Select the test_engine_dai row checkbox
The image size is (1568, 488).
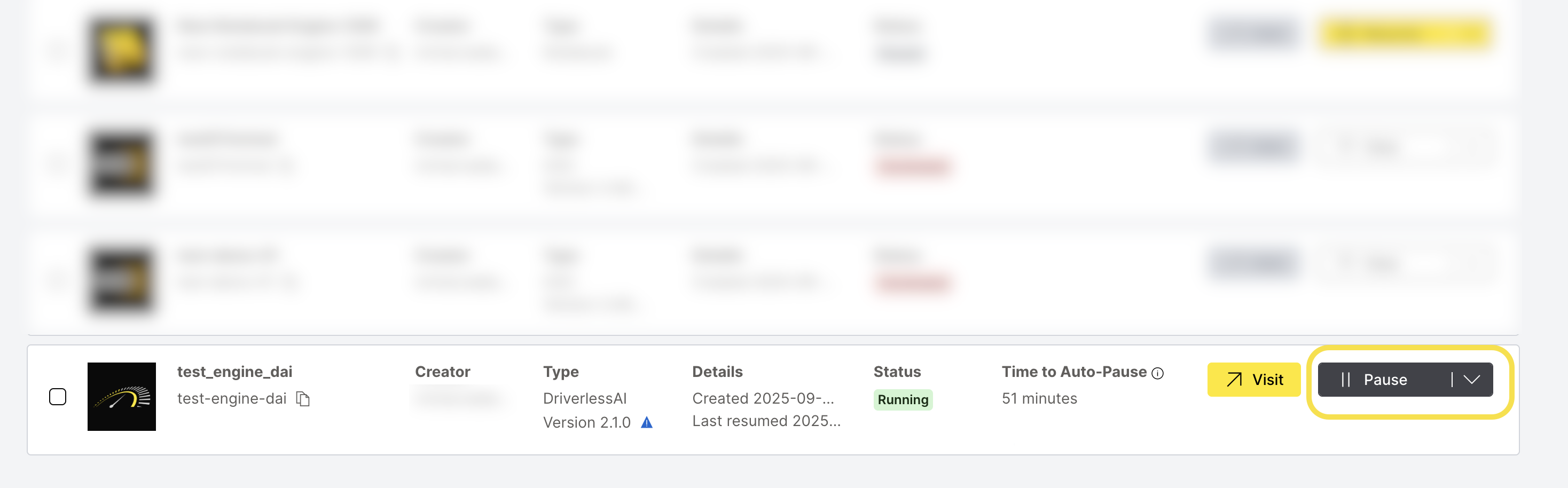pyautogui.click(x=58, y=397)
